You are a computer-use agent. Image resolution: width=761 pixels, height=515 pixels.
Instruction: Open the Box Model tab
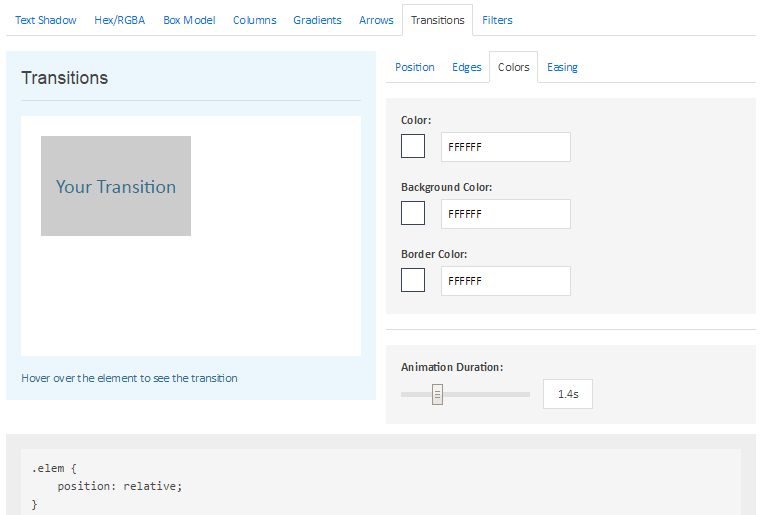click(x=189, y=20)
